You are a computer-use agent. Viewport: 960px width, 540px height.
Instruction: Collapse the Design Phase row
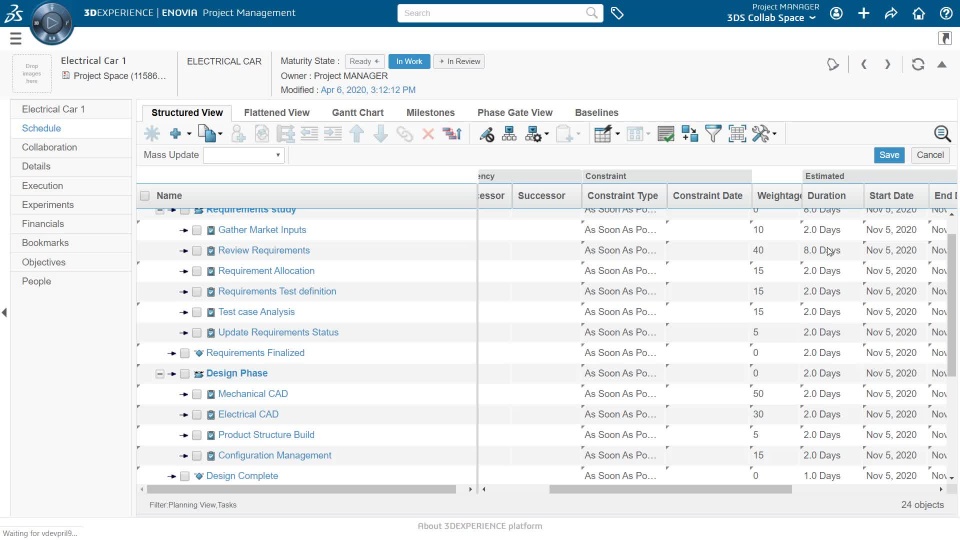[160, 373]
